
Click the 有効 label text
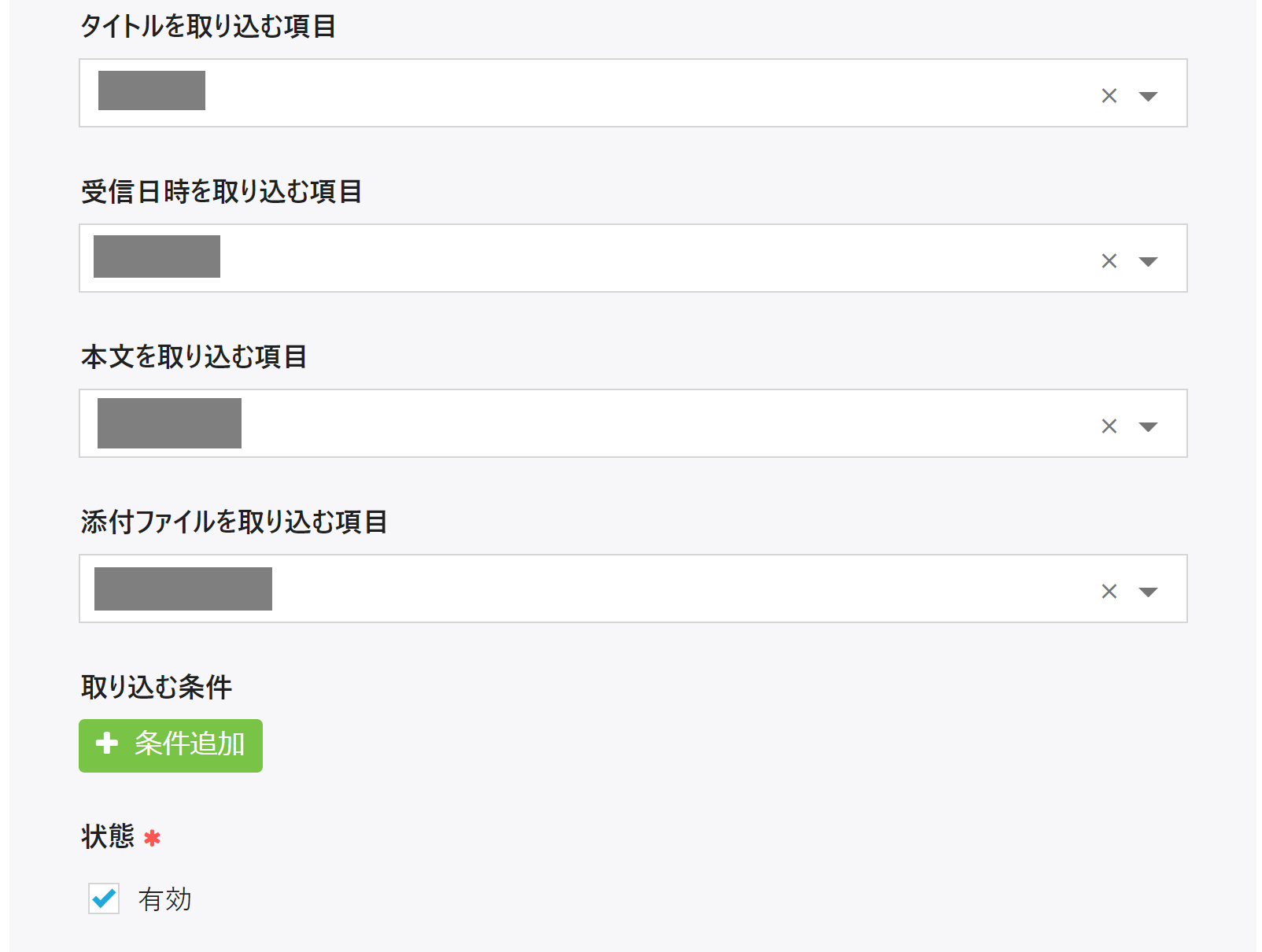165,899
